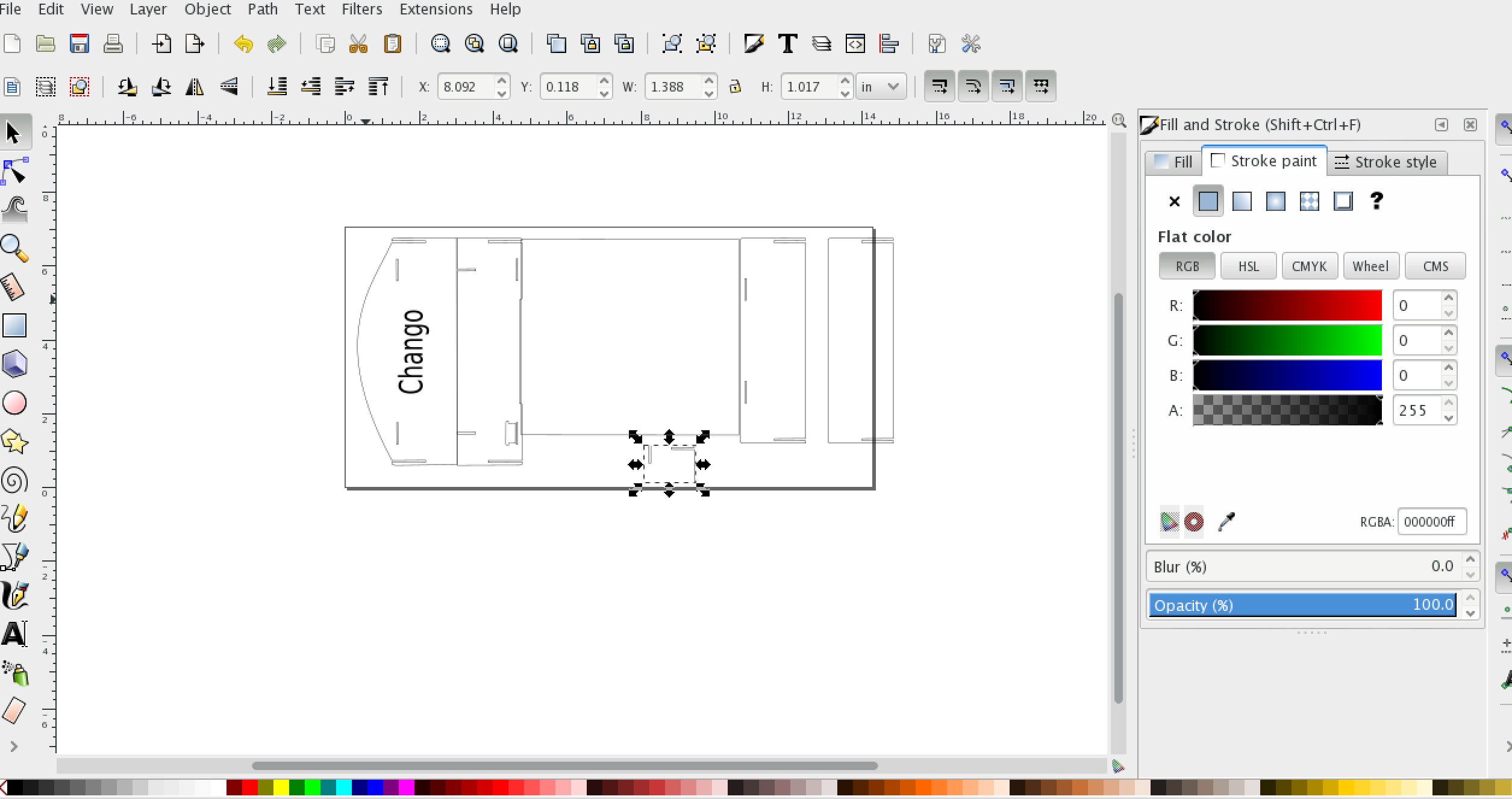The image size is (1512, 799).
Task: Choose the HSL color mode button
Action: [1248, 266]
